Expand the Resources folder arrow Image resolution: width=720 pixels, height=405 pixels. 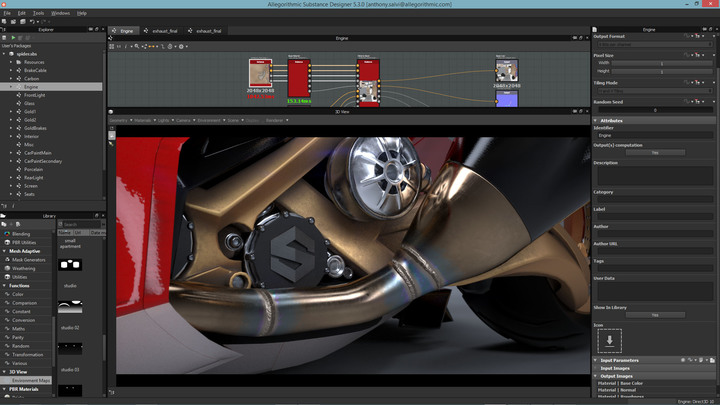coord(11,62)
